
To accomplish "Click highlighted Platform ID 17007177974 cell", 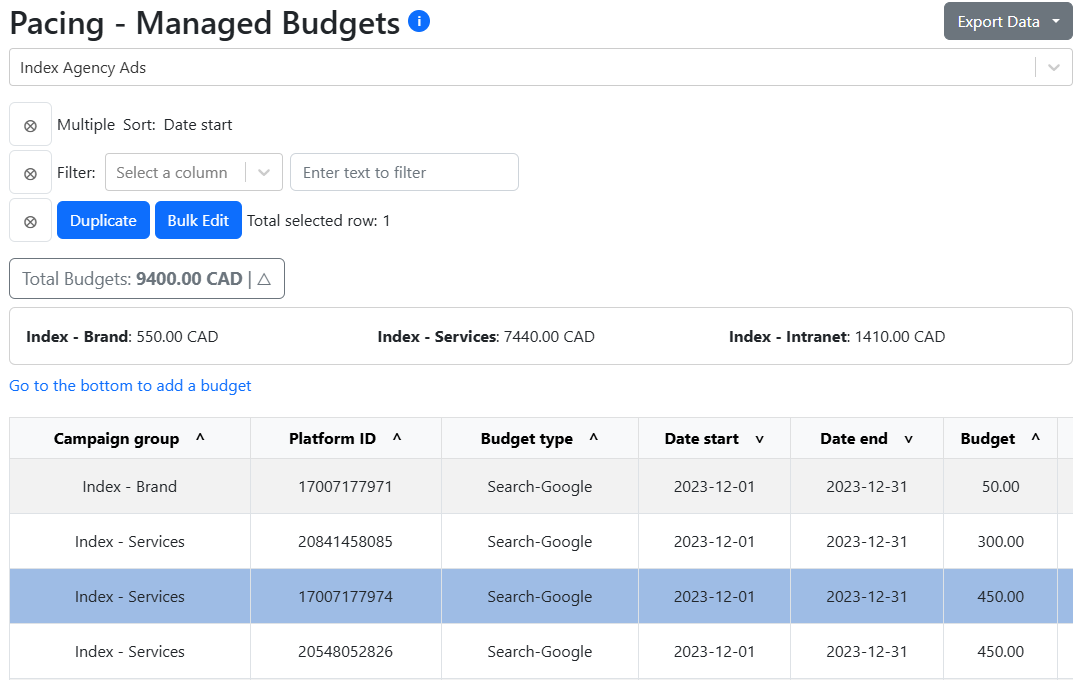I will point(346,596).
